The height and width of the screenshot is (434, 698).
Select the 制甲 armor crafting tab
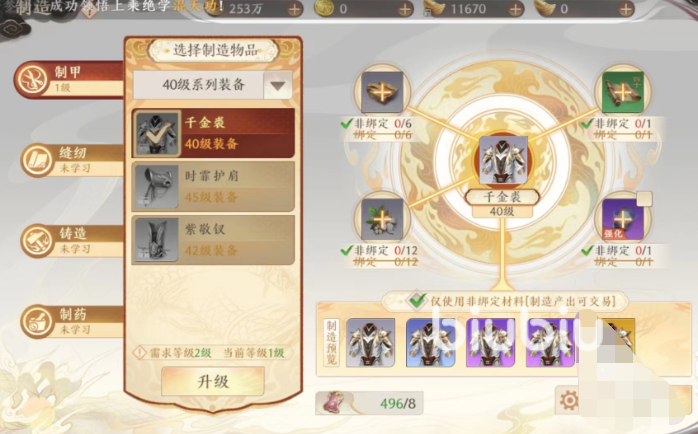pos(69,80)
